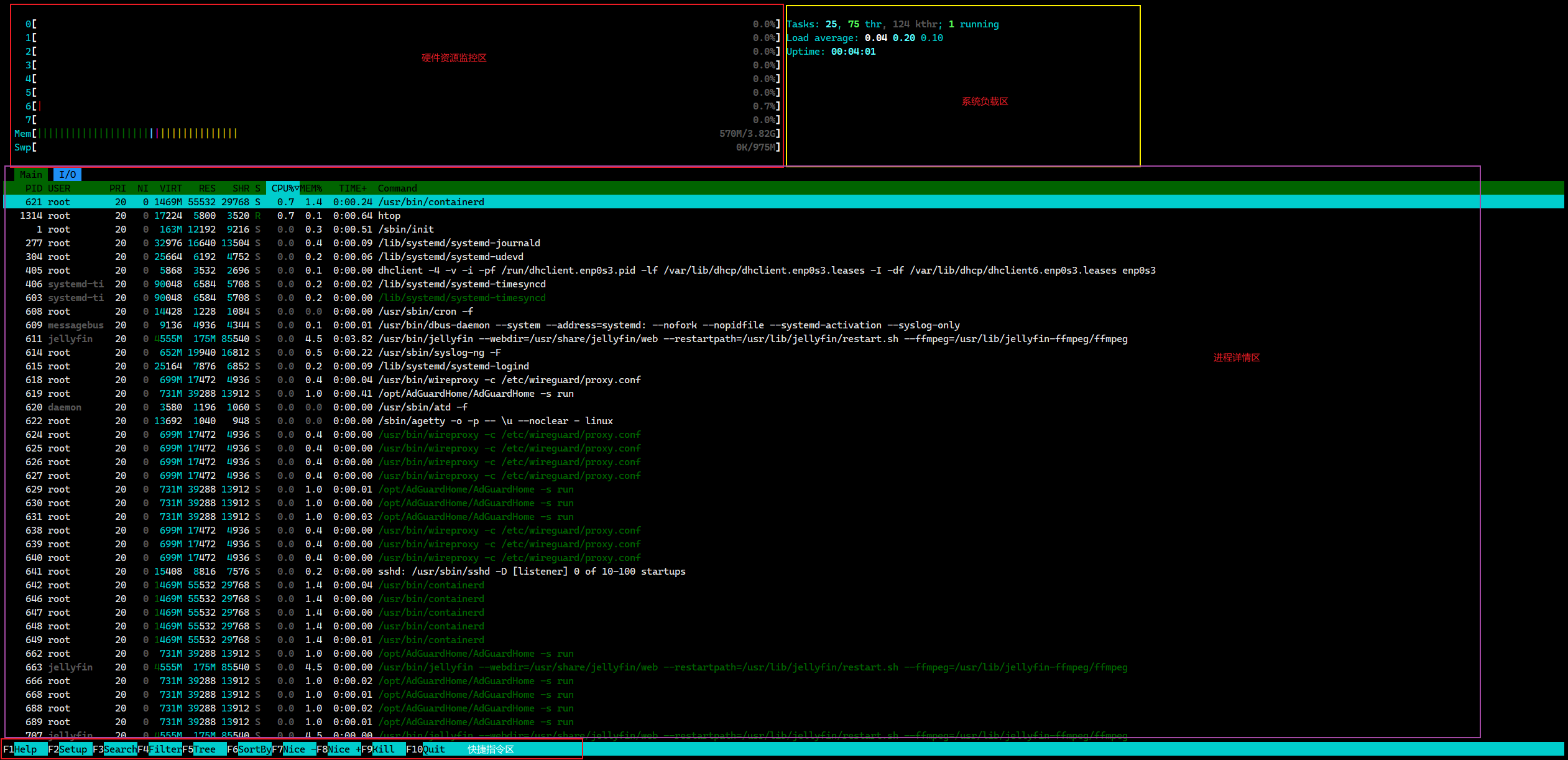Select the dbus-daemon process row

(783, 325)
